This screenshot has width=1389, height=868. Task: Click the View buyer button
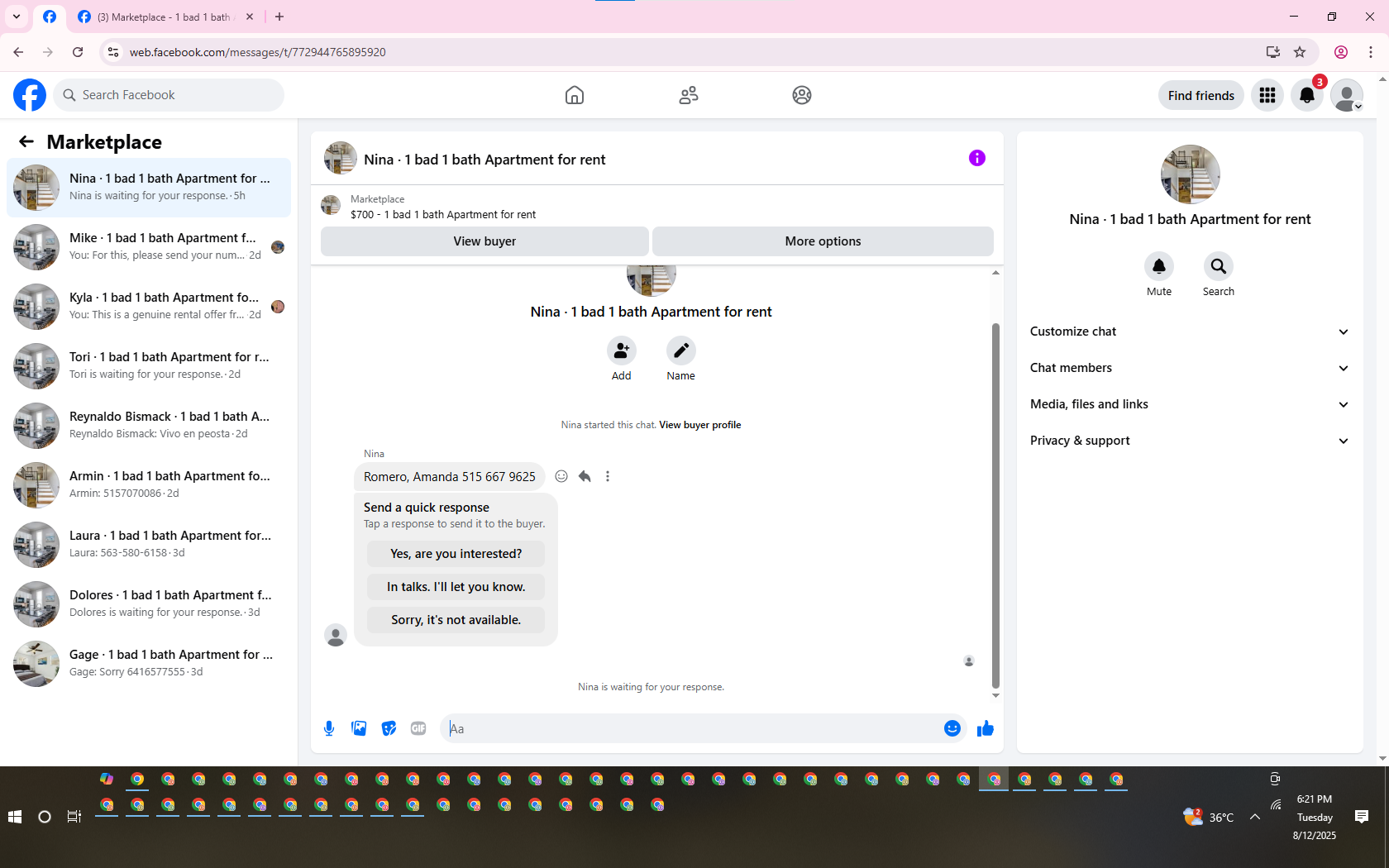(484, 241)
